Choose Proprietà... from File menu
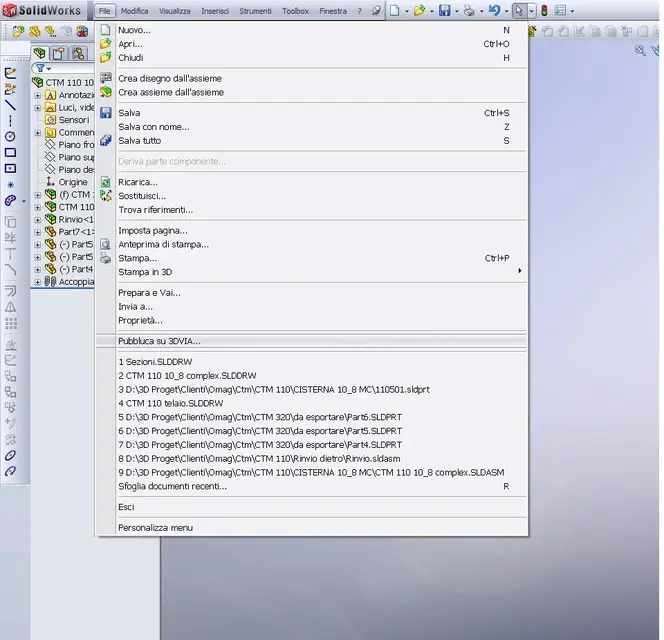The image size is (664, 640). 312,321
